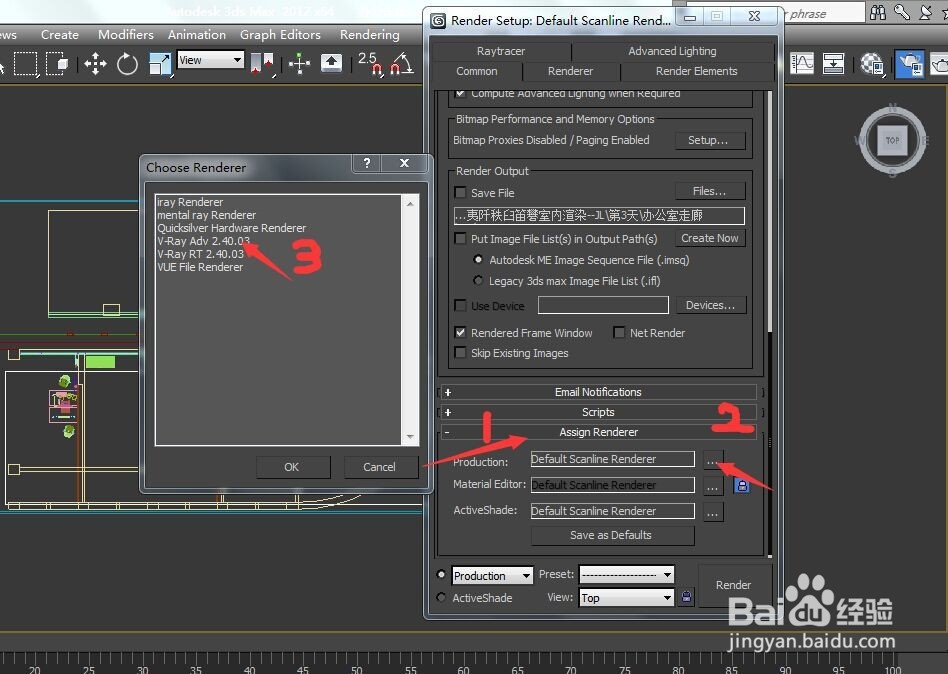Select the Rectangular Selection Region tool
948x674 pixels.
[x=25, y=63]
